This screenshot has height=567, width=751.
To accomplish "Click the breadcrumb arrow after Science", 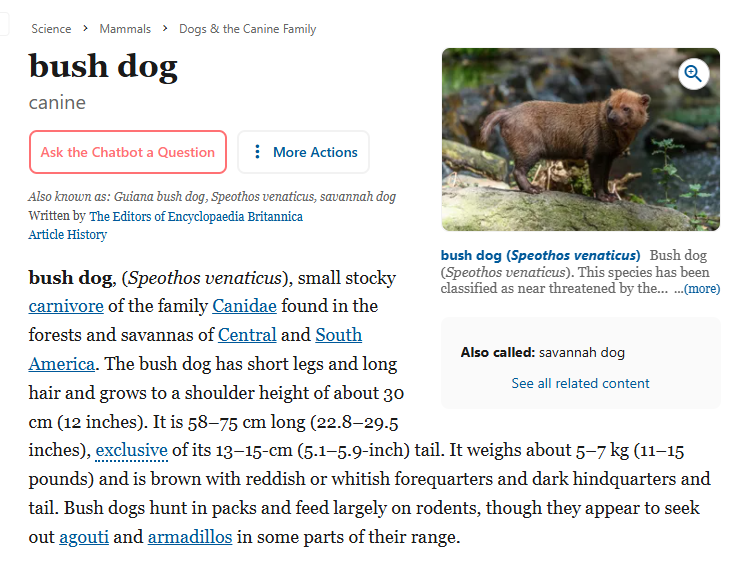I will pos(85,29).
